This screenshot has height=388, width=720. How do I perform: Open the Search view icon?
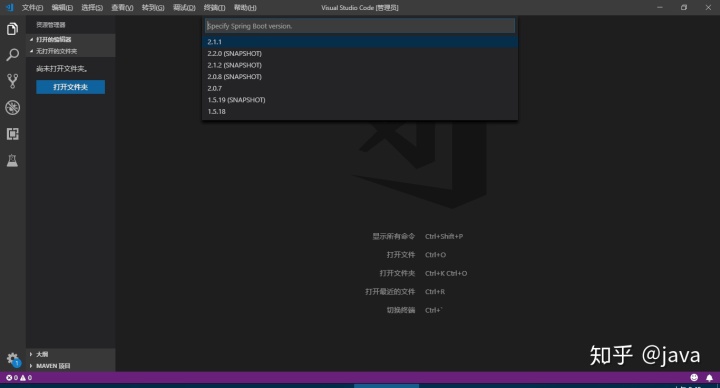(x=12, y=55)
